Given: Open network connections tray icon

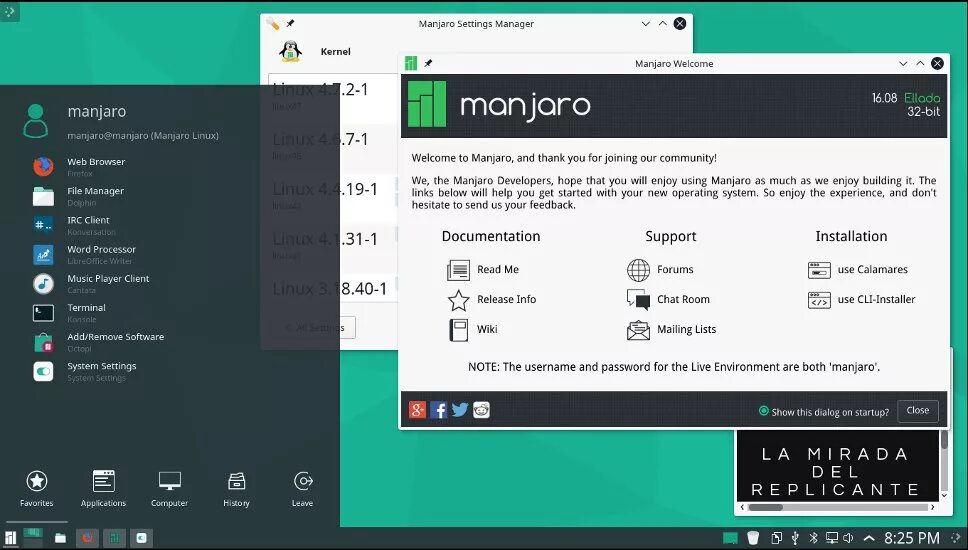Looking at the screenshot, I should 832,538.
